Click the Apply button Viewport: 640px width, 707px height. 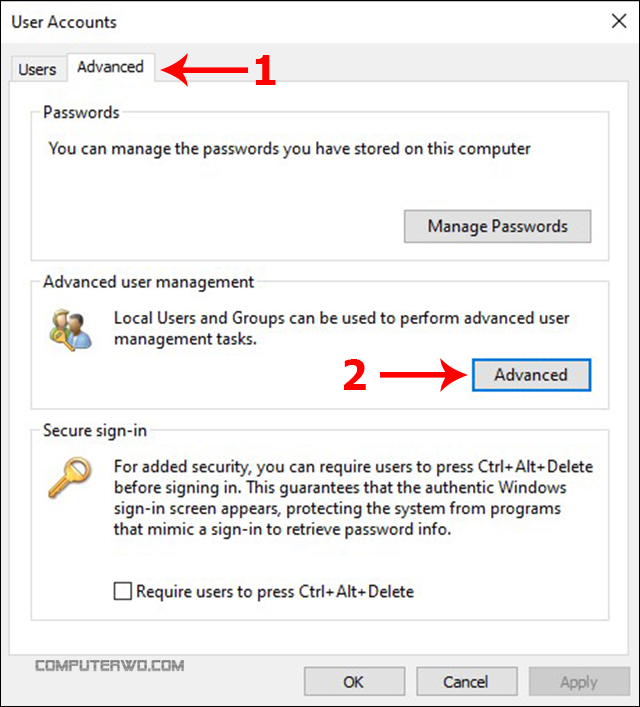[578, 682]
